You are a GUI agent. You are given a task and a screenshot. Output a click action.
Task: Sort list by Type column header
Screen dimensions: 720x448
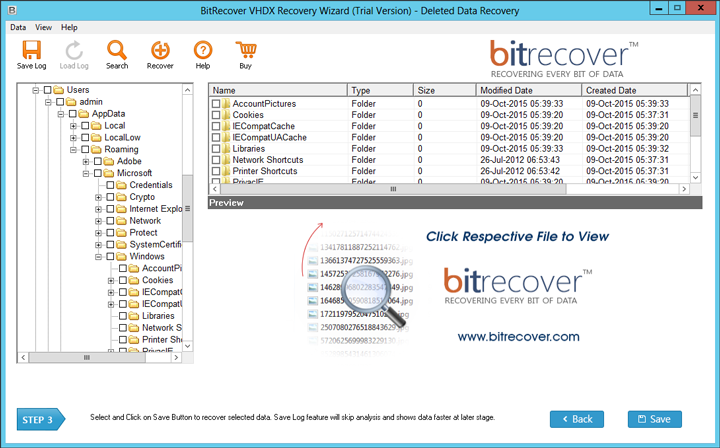(x=381, y=90)
